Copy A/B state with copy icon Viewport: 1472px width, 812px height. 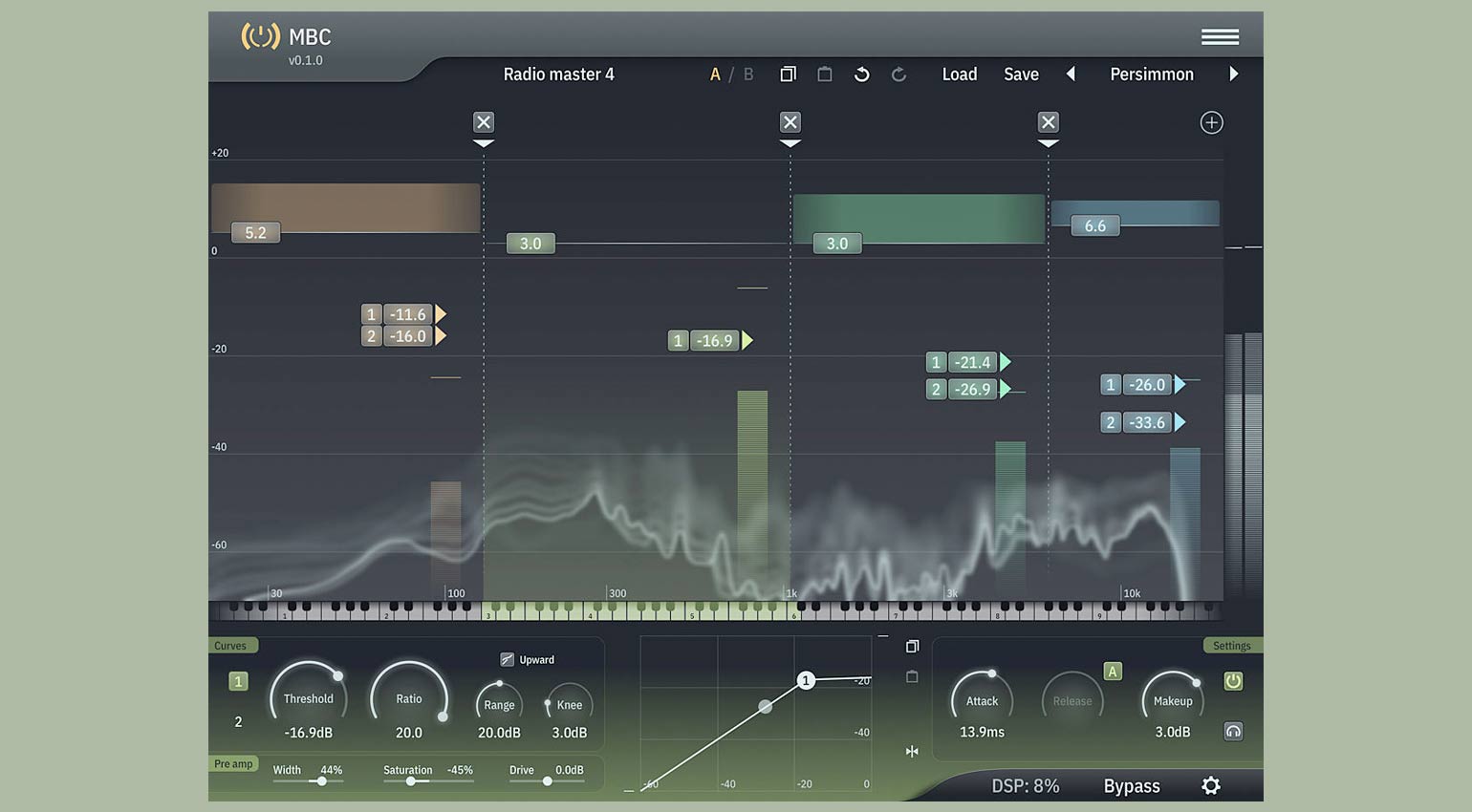pyautogui.click(x=788, y=75)
